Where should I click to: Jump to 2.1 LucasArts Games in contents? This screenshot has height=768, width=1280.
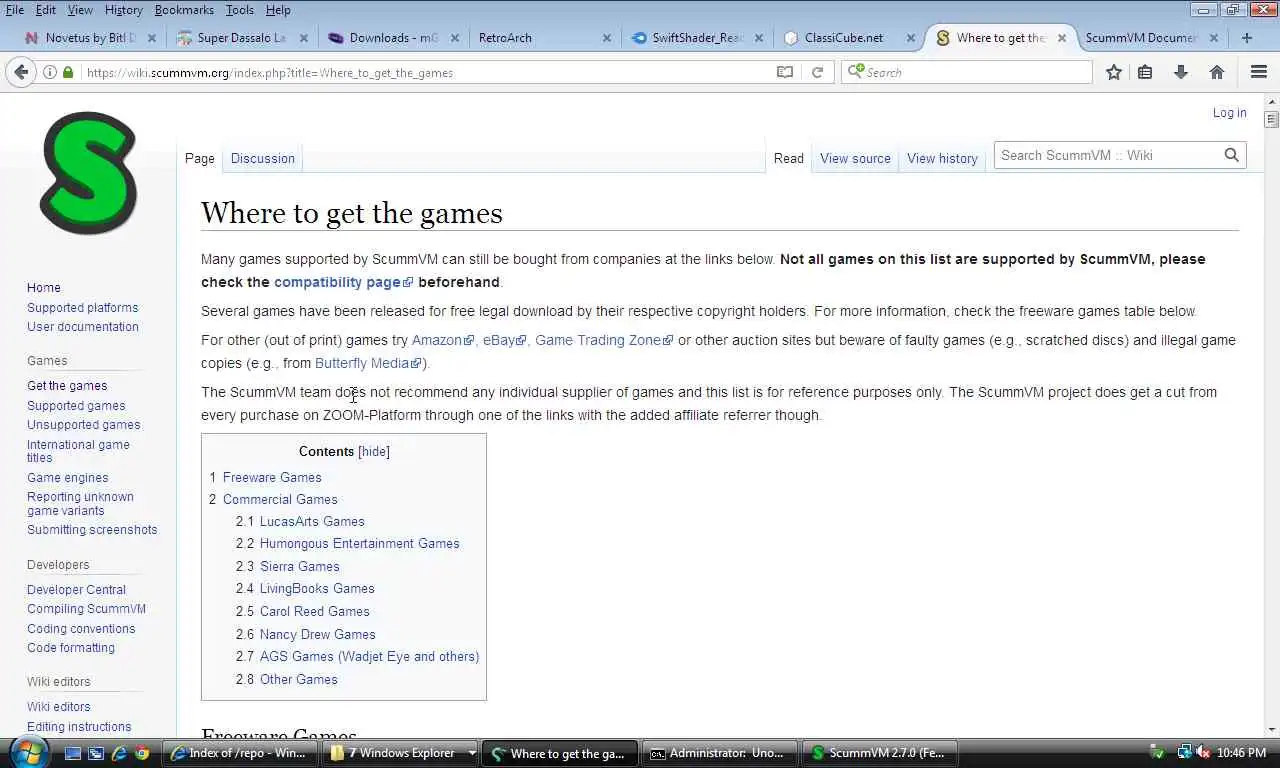(x=300, y=521)
